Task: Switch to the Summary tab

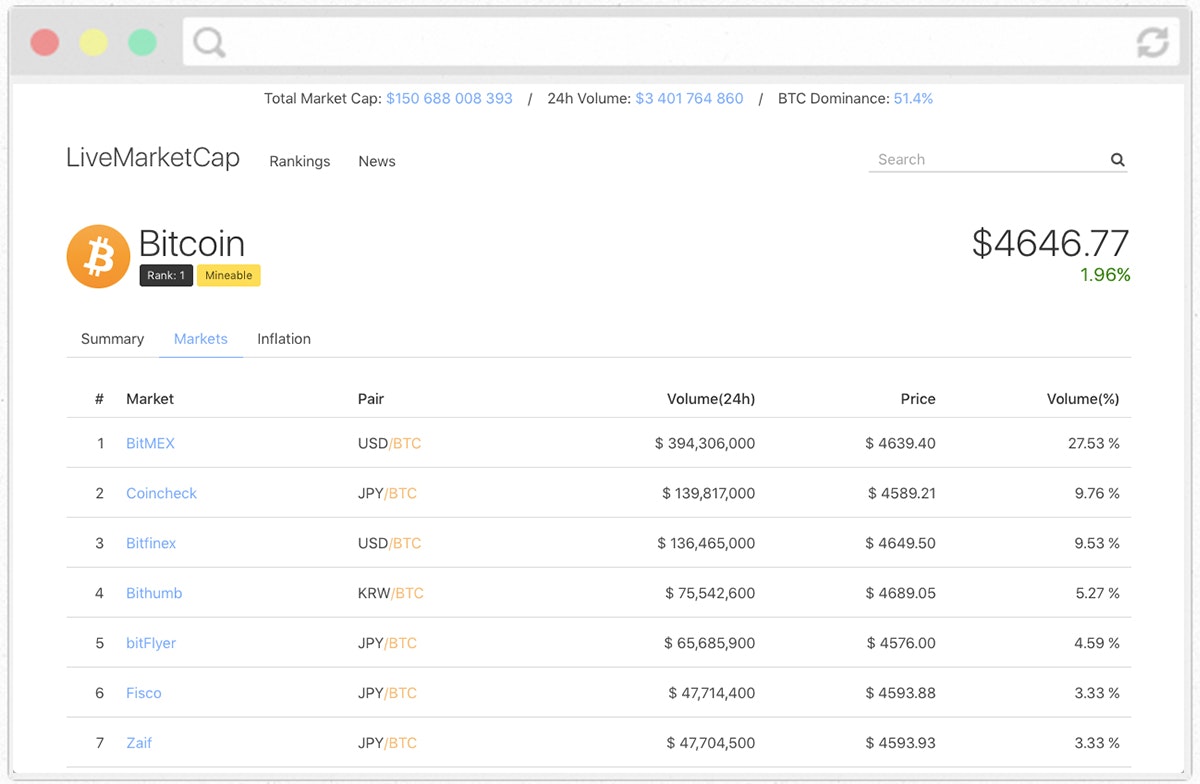Action: [x=111, y=338]
